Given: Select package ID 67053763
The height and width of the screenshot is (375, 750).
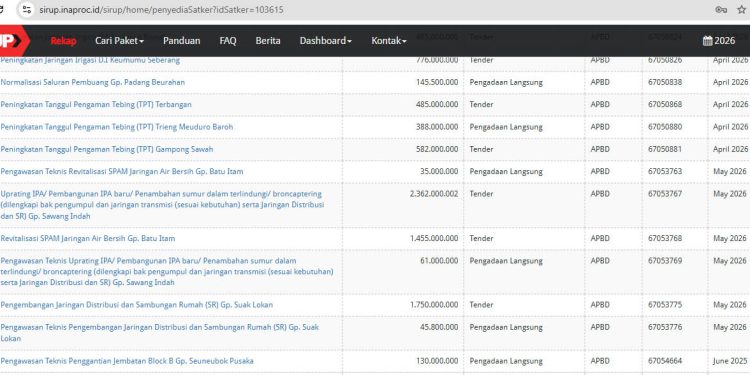Looking at the screenshot, I should [665, 171].
